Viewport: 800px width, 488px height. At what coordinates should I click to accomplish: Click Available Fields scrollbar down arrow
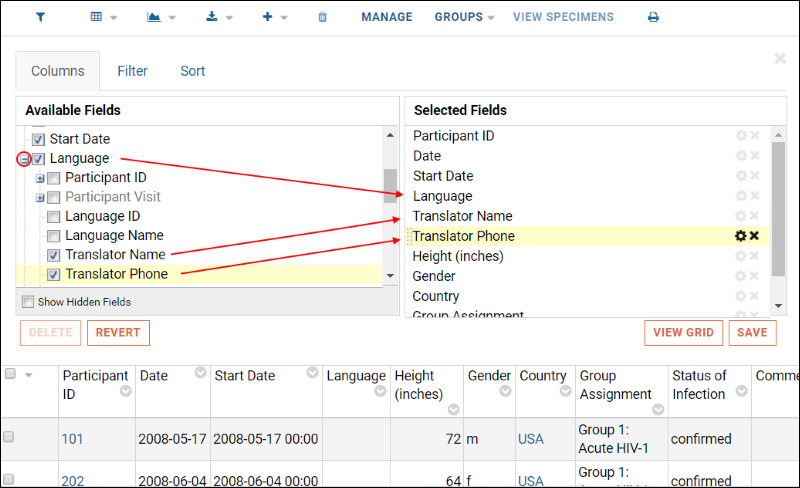pyautogui.click(x=390, y=276)
